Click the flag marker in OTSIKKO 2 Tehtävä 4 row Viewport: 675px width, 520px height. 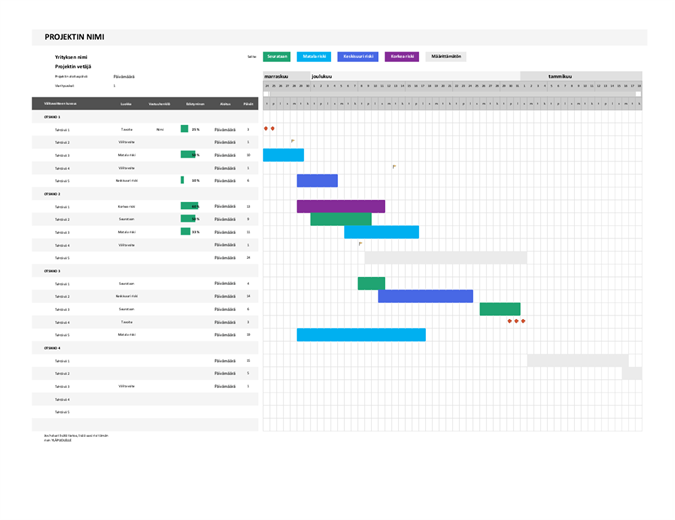360,244
